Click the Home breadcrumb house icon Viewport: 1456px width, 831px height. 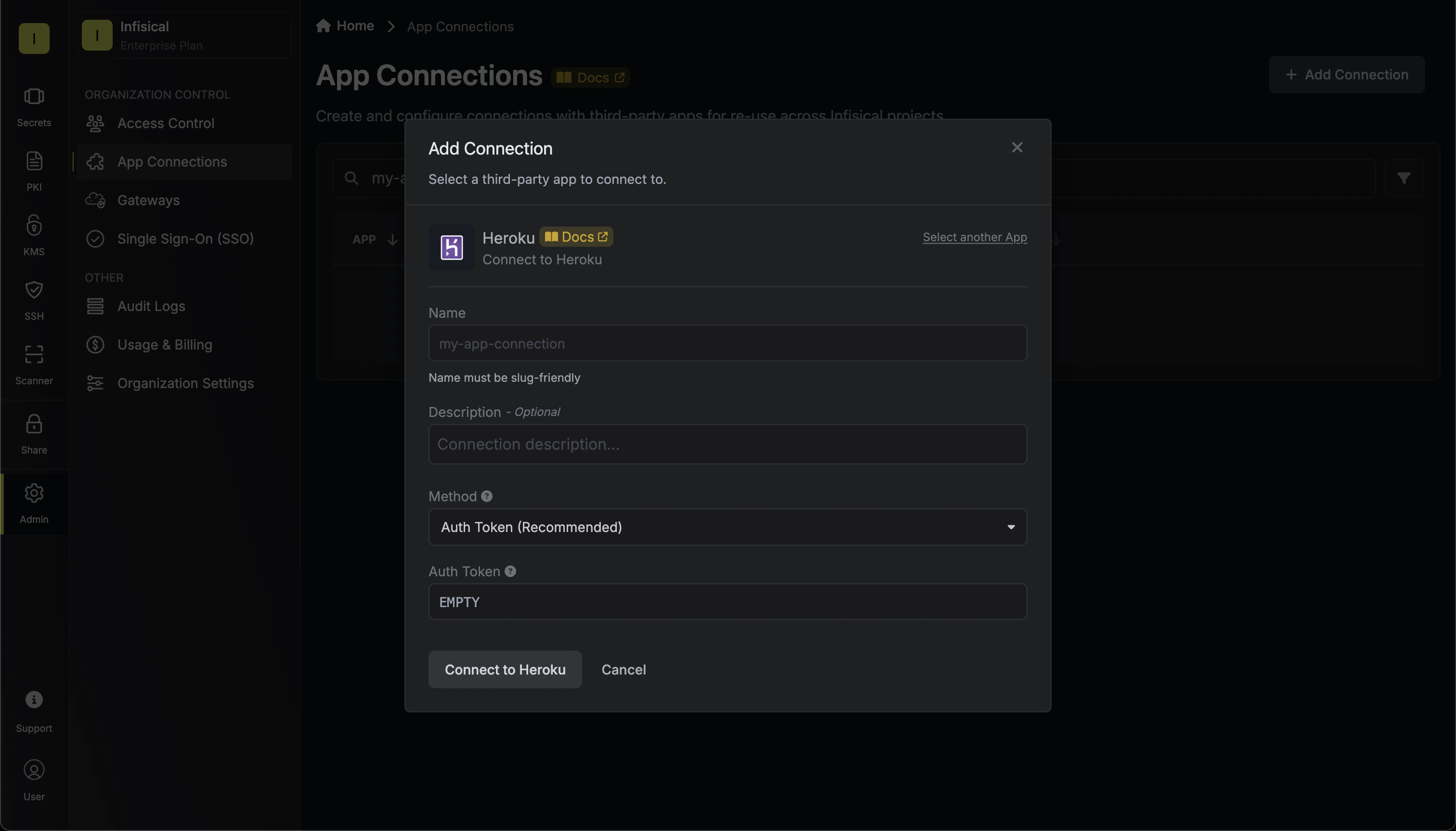tap(324, 26)
